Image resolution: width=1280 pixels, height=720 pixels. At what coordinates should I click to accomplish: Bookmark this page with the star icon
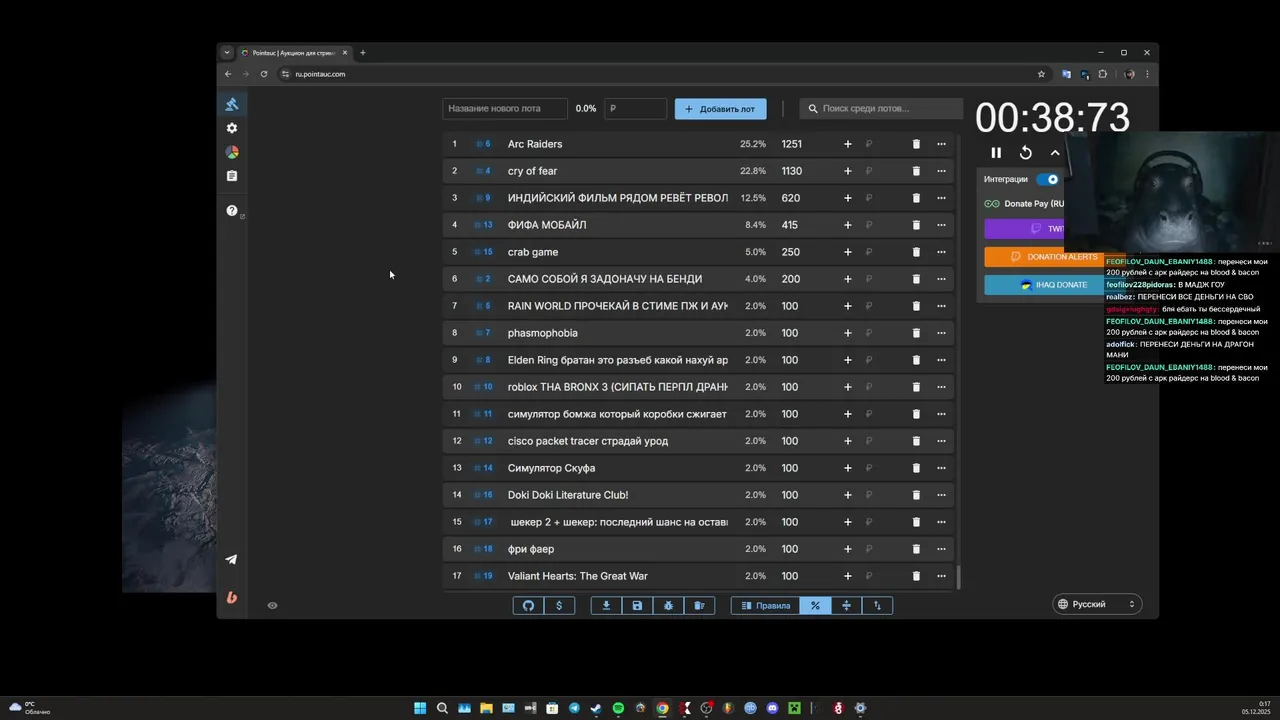coord(1041,74)
